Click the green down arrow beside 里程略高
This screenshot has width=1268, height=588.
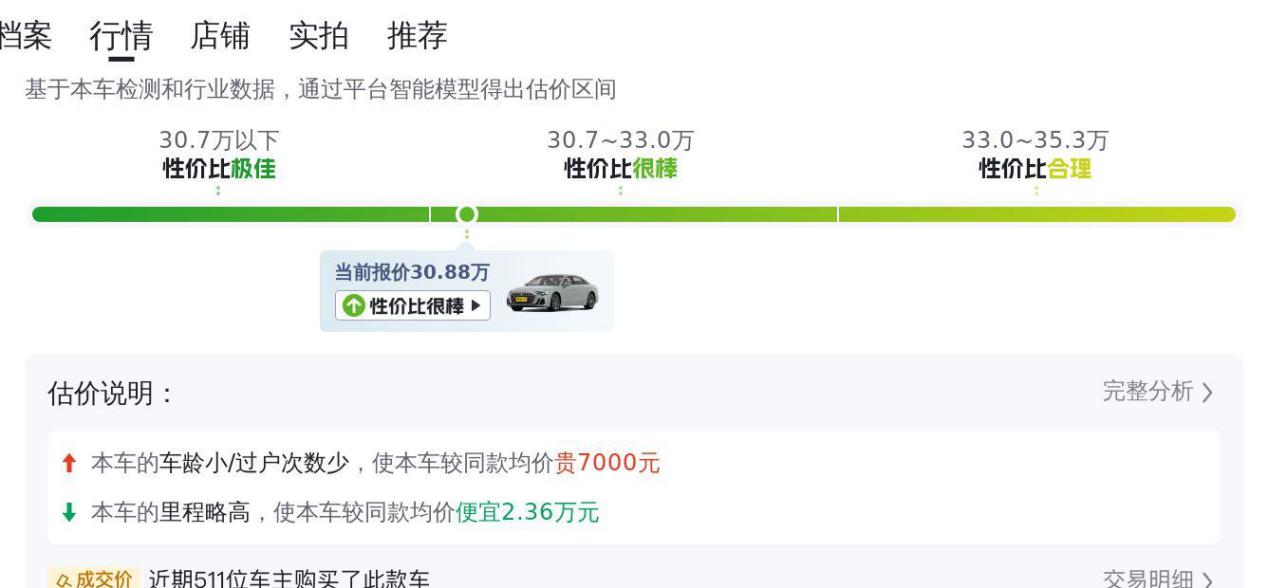[x=68, y=514]
